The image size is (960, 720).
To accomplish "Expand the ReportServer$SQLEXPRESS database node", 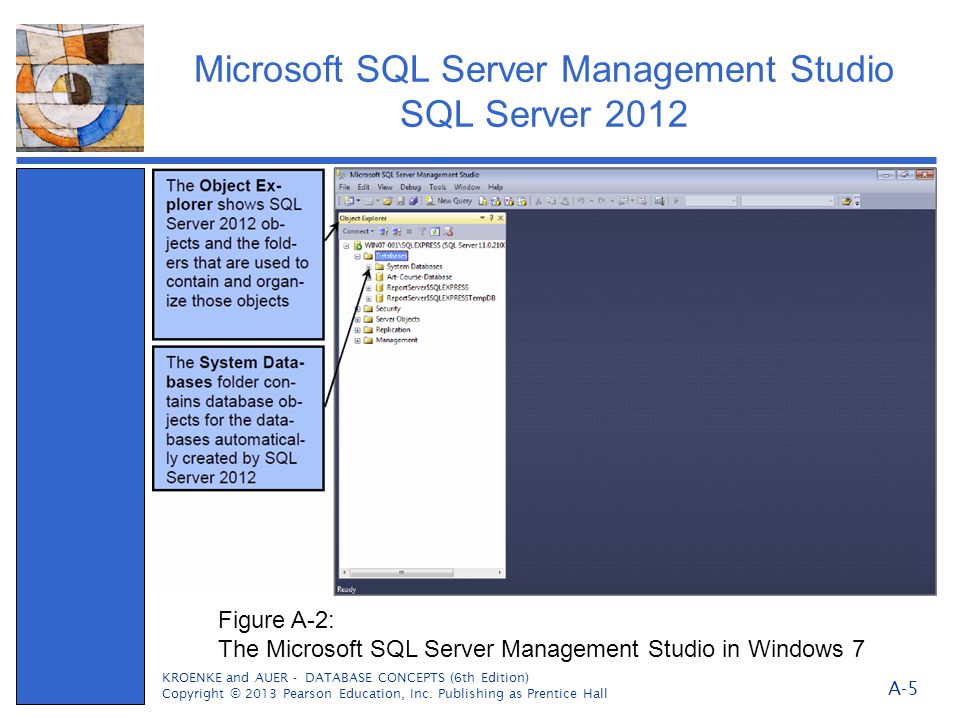I will click(369, 288).
